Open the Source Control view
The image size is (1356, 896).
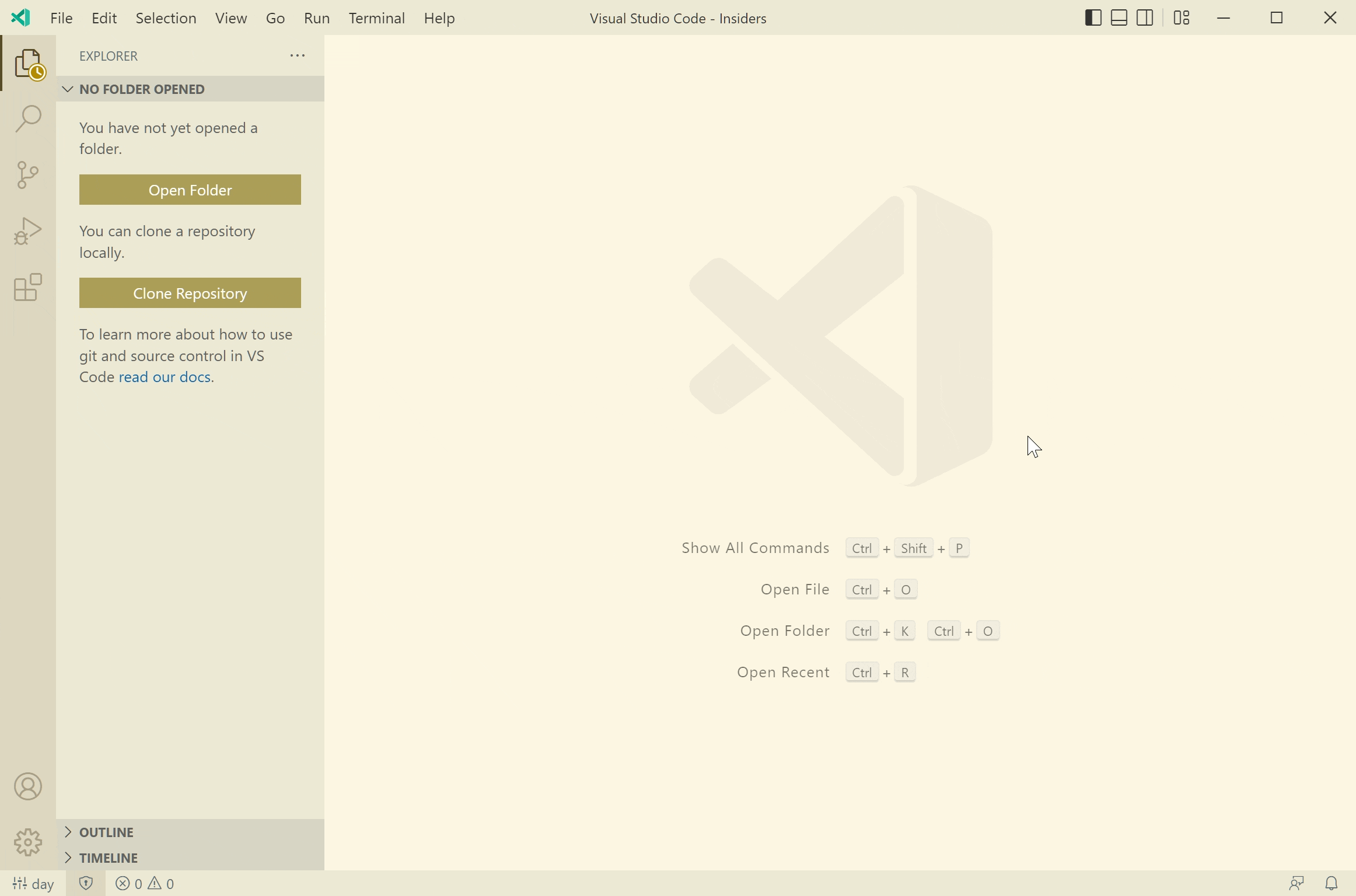[x=28, y=175]
